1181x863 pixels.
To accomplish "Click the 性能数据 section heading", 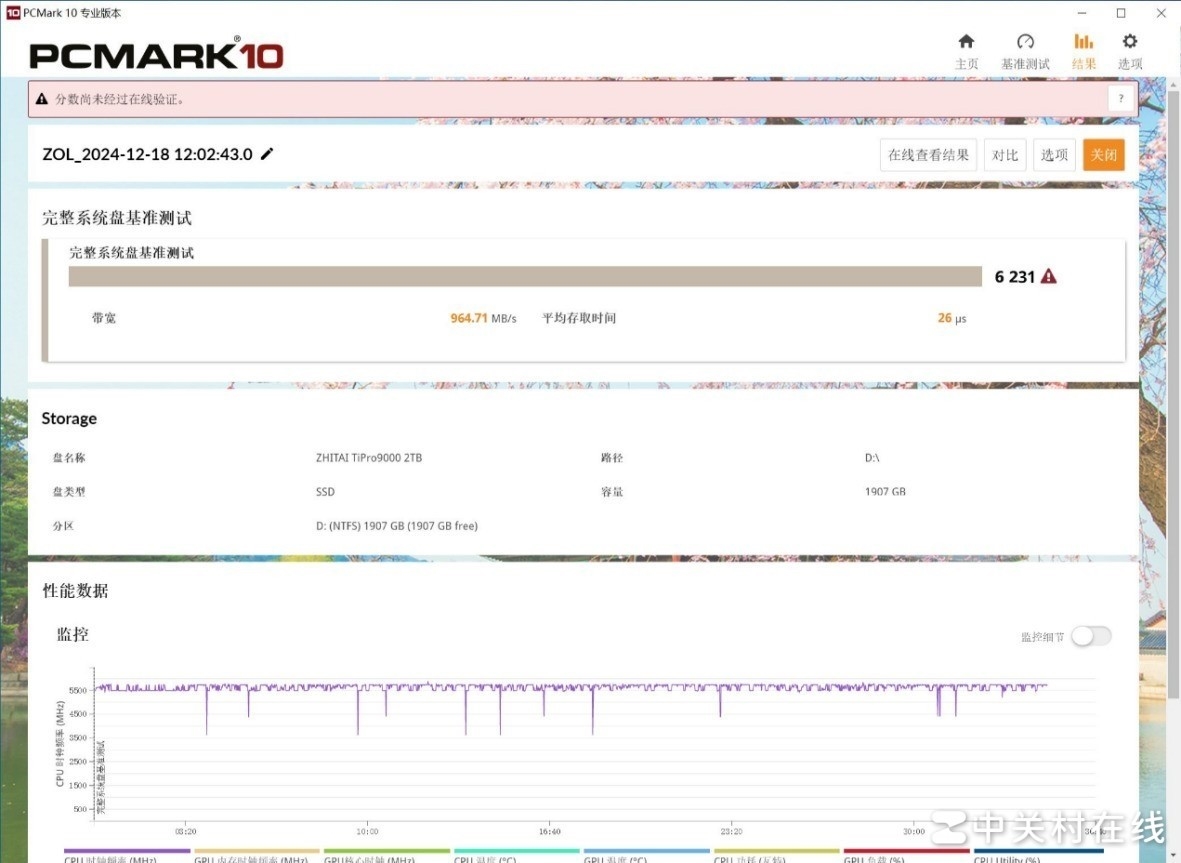I will [x=75, y=590].
